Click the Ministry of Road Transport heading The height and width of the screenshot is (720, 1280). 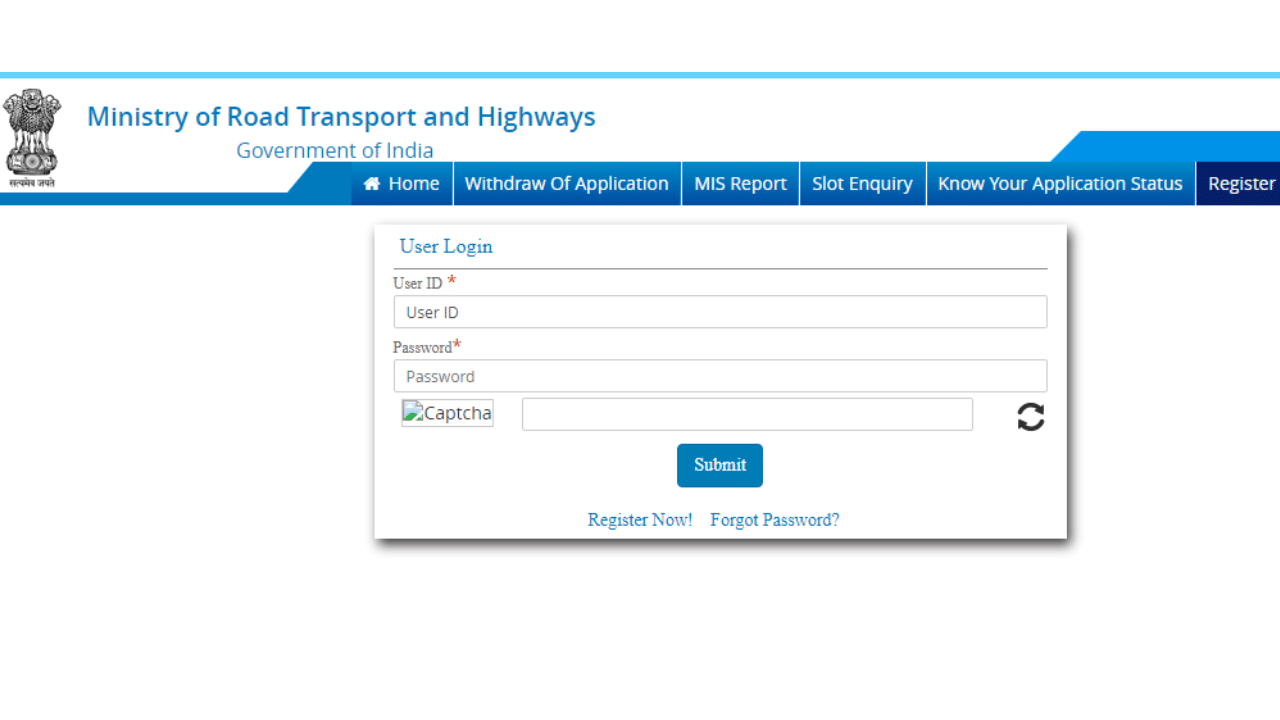coord(341,116)
